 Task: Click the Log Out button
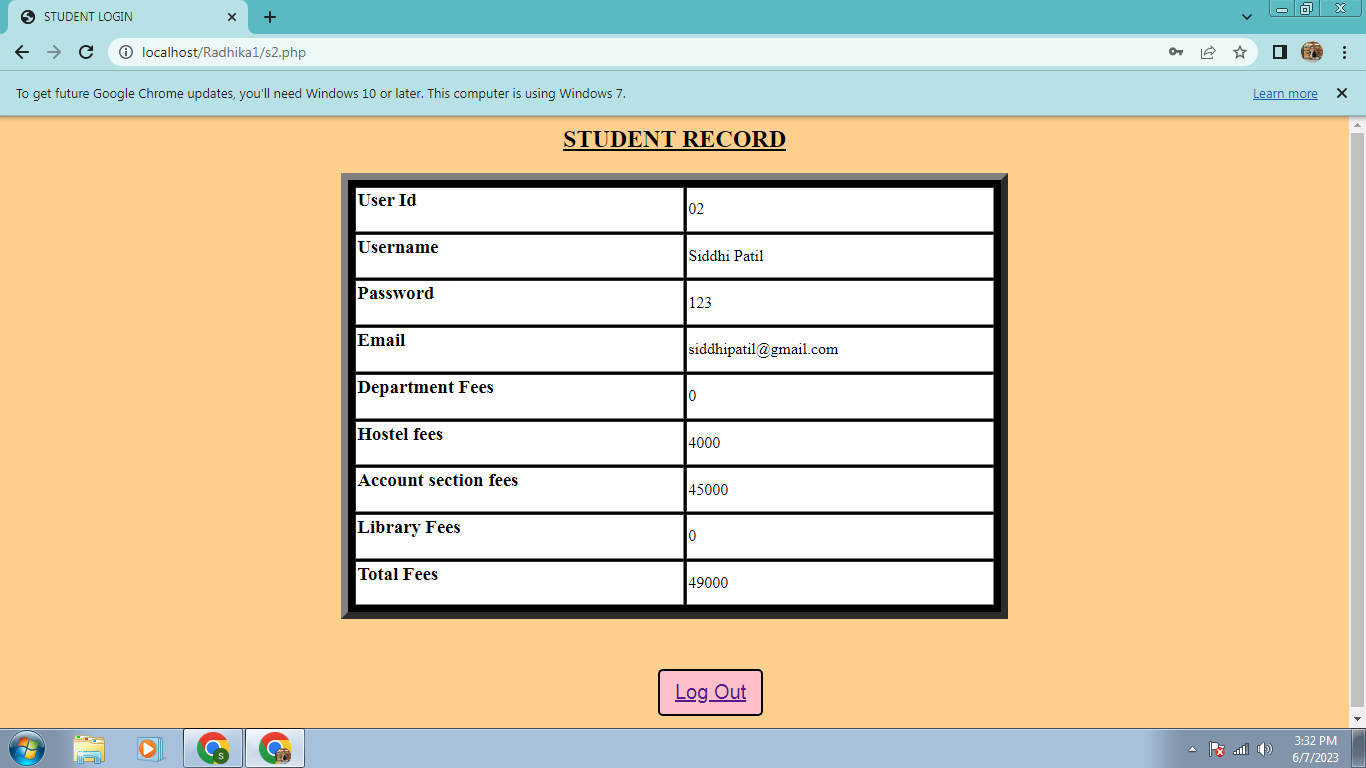pyautogui.click(x=710, y=691)
